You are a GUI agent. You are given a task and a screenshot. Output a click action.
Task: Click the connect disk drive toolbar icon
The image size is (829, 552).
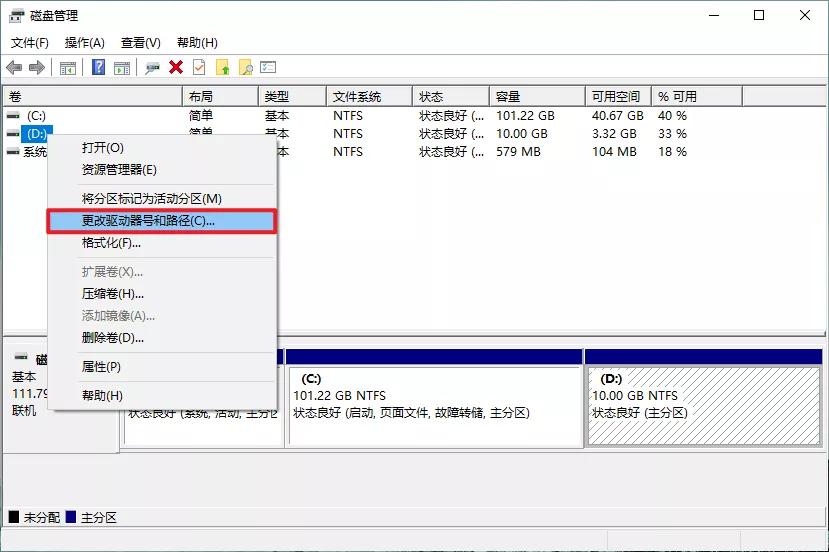tap(153, 67)
